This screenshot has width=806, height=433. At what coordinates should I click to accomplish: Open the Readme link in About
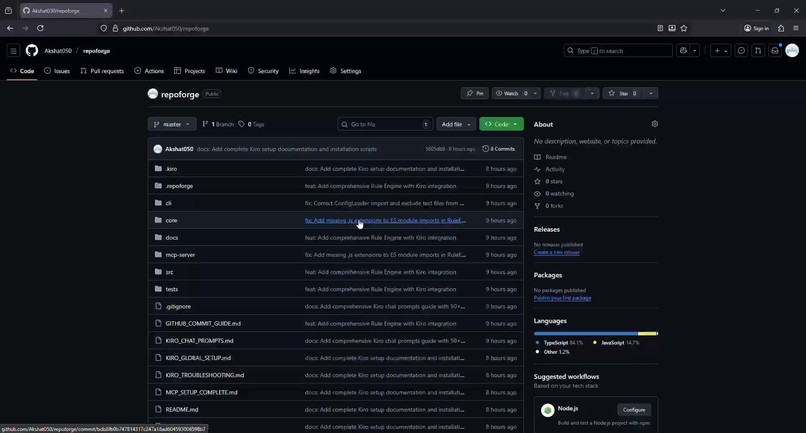pos(551,157)
